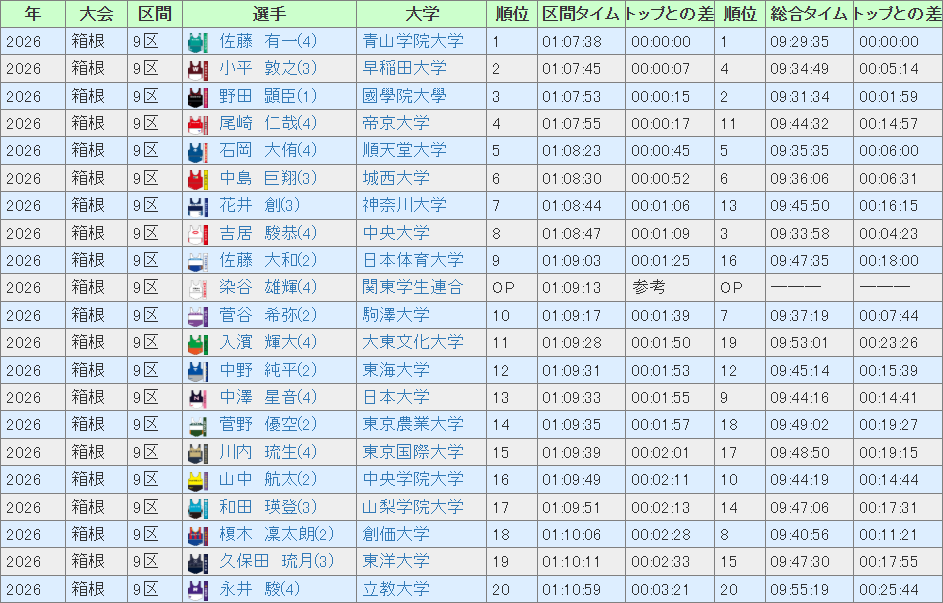This screenshot has height=603, width=943.
Task: Select the uniform icon beside 山中 航太
Action: point(197,480)
